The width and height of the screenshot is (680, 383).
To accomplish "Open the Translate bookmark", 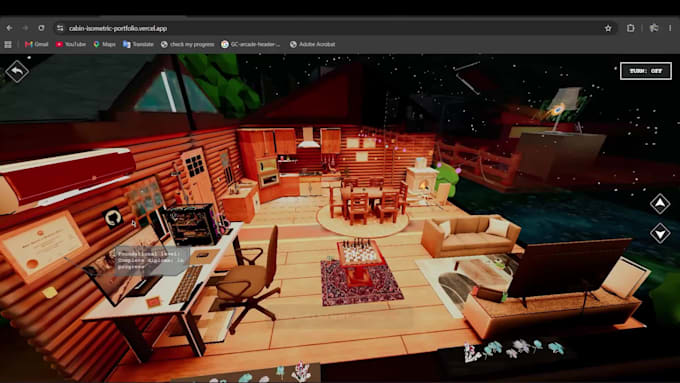I will [138, 44].
